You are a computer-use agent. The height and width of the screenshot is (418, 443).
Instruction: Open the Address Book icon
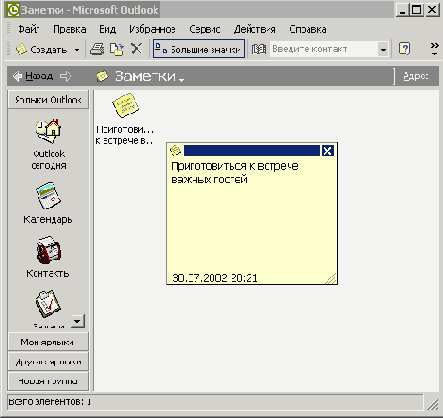coord(259,49)
